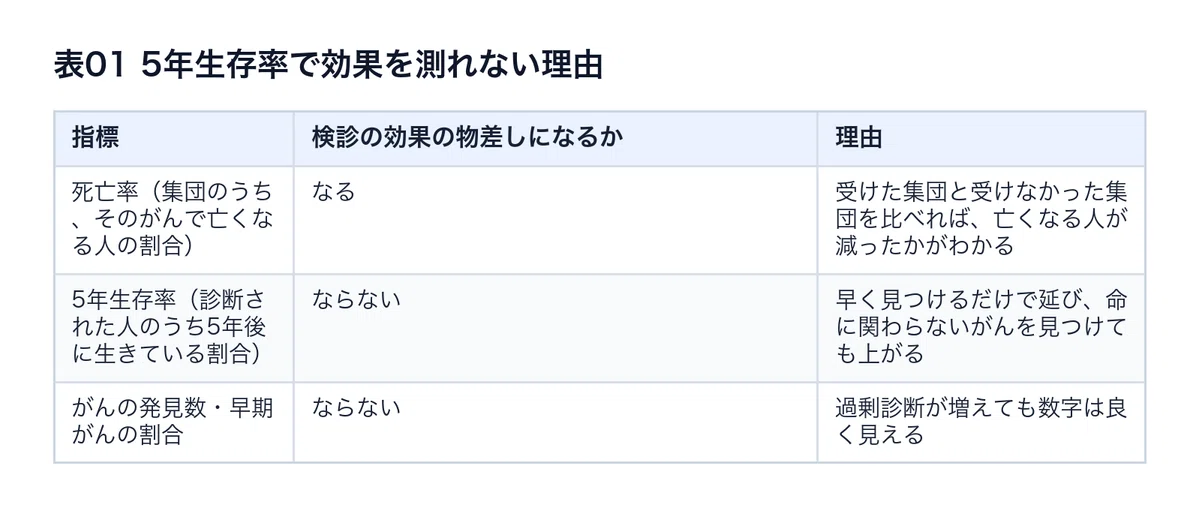
Task: Select the phrase 命に関わらないがんを見つけても上がる
Action: click(981, 326)
